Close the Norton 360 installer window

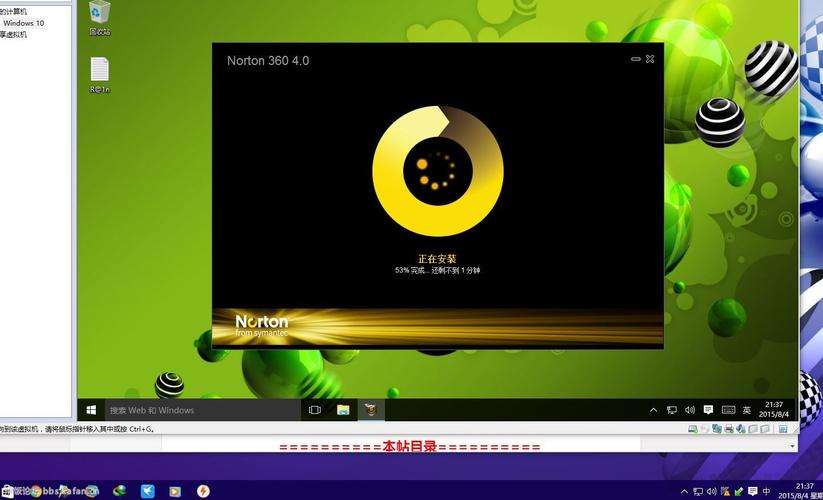(x=650, y=59)
